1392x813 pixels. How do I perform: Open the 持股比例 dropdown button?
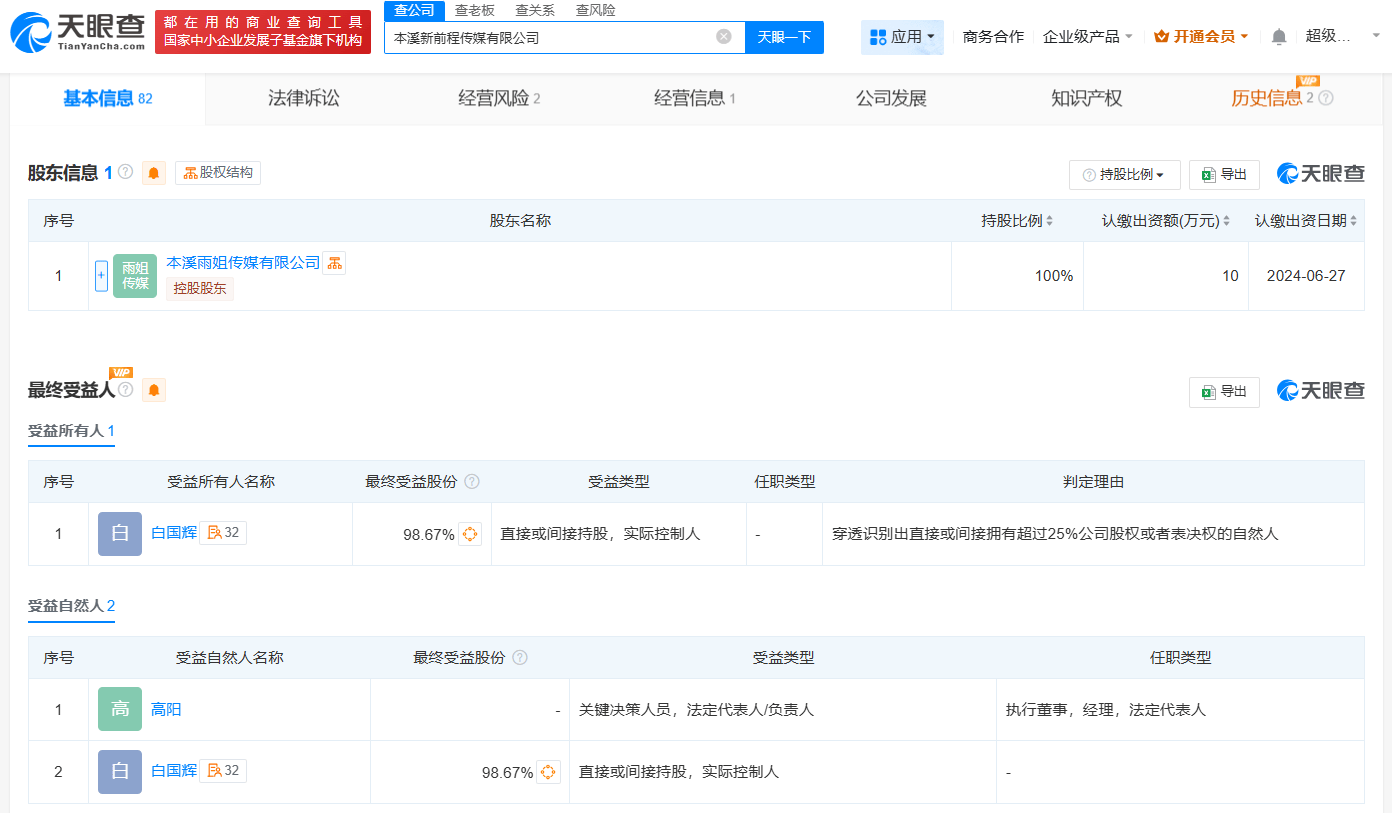1124,175
